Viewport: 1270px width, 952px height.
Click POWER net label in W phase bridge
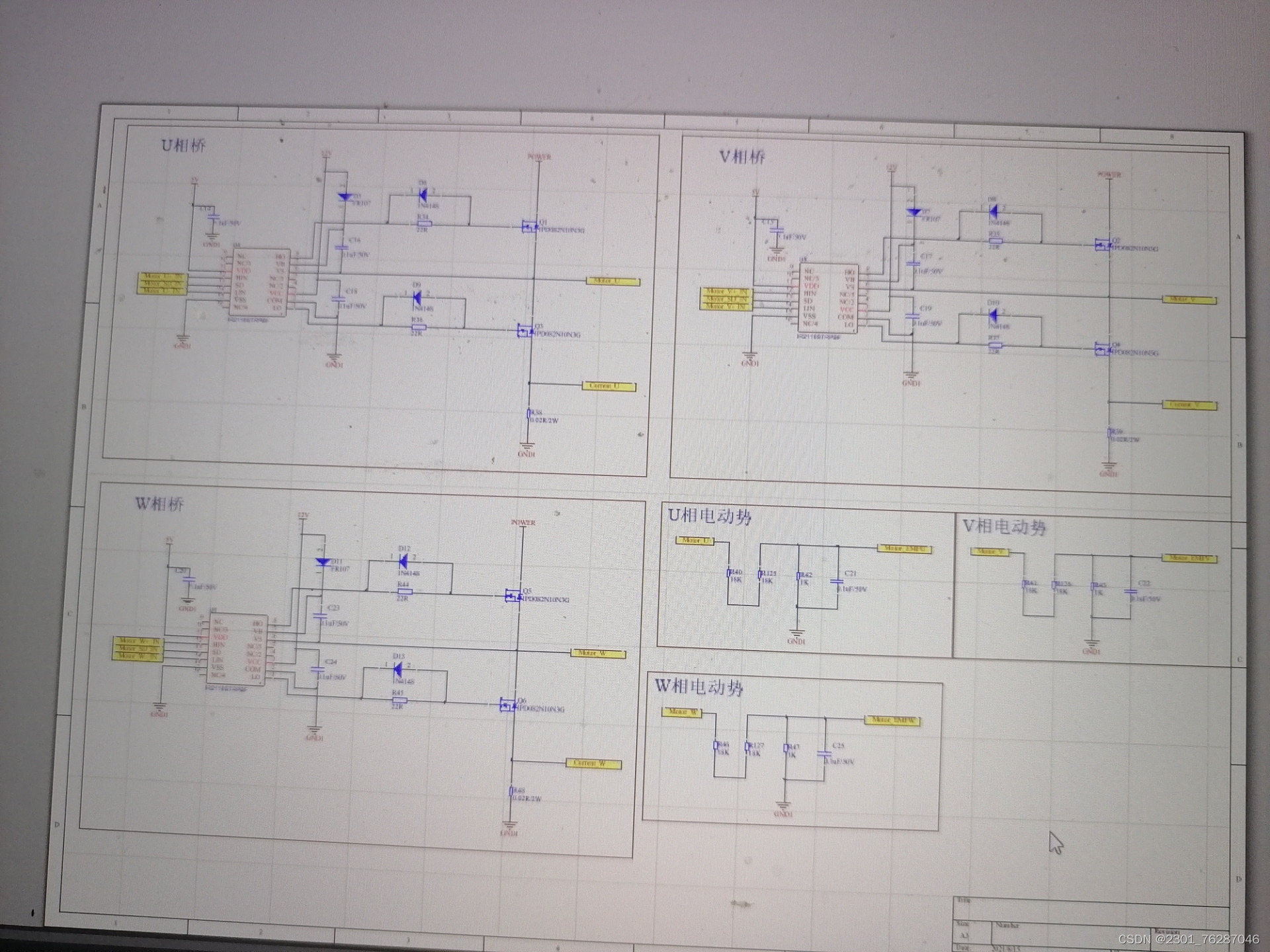[x=523, y=523]
